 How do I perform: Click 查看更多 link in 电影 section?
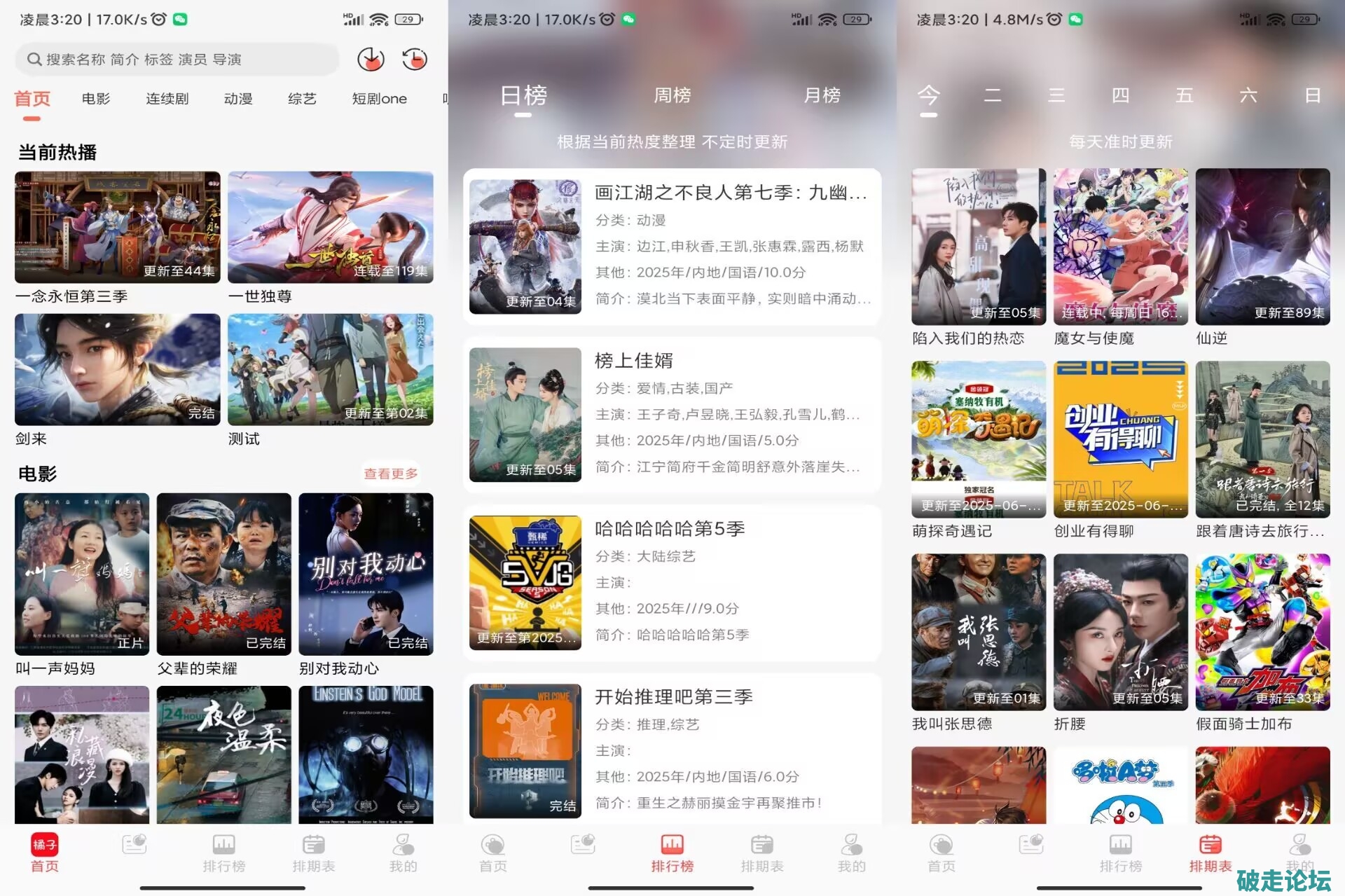click(x=390, y=474)
